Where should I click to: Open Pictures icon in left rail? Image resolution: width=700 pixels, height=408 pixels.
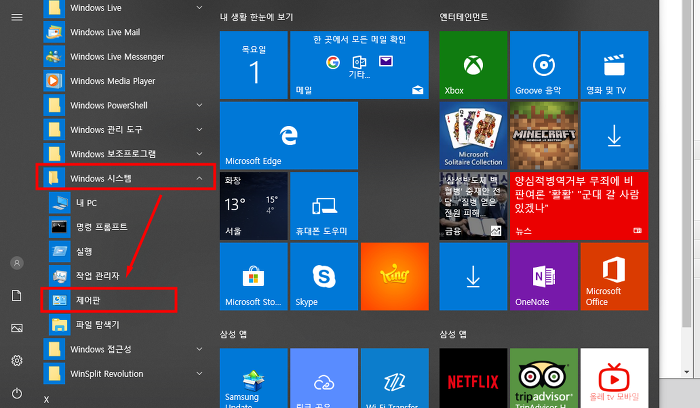(x=17, y=328)
